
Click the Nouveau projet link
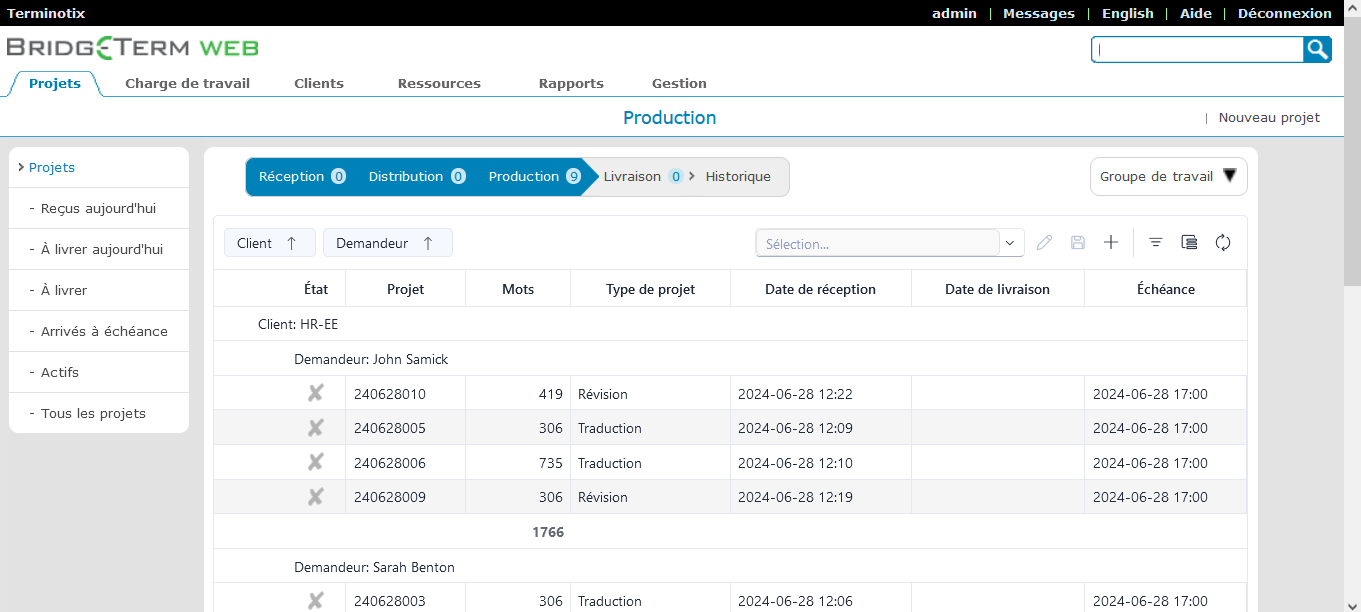click(x=1268, y=117)
